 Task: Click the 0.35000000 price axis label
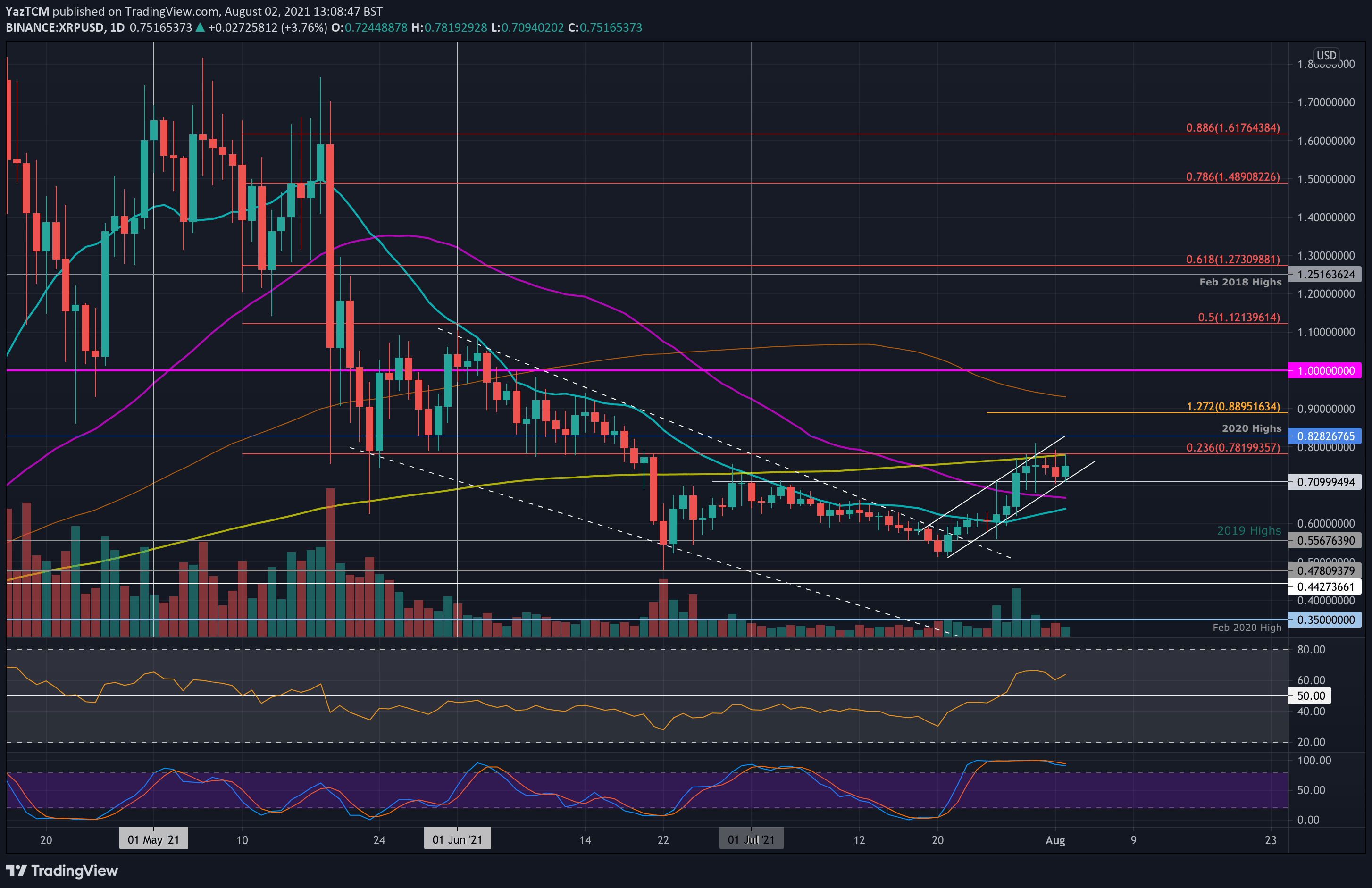pyautogui.click(x=1325, y=620)
